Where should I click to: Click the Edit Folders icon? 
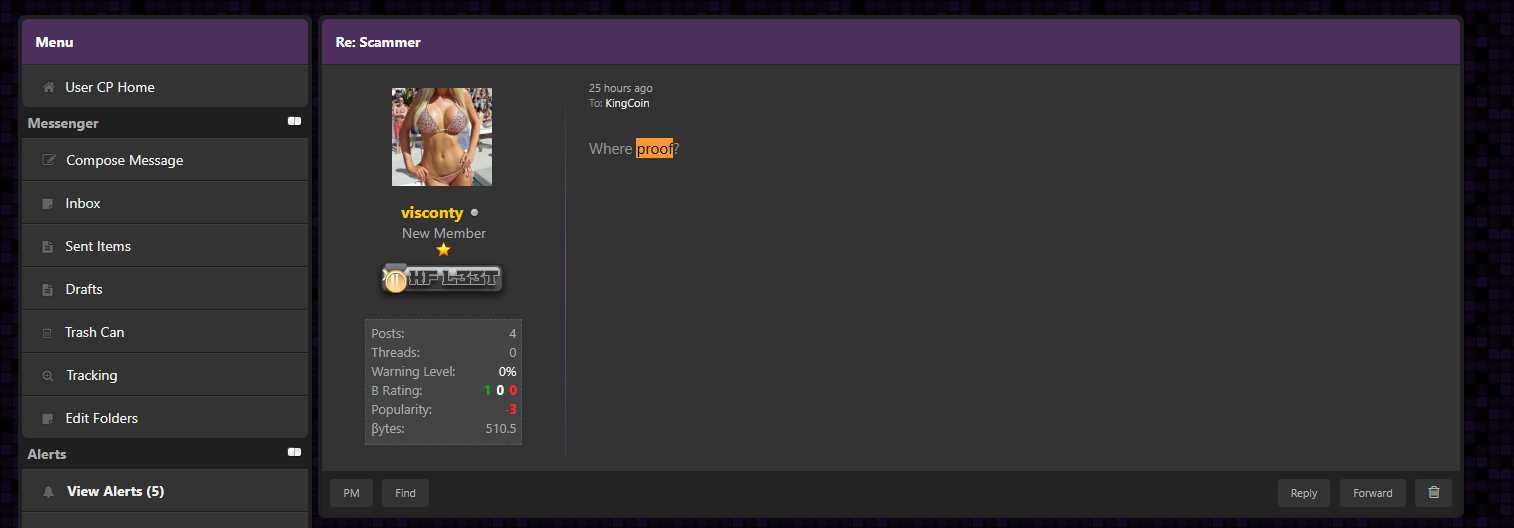tap(47, 419)
